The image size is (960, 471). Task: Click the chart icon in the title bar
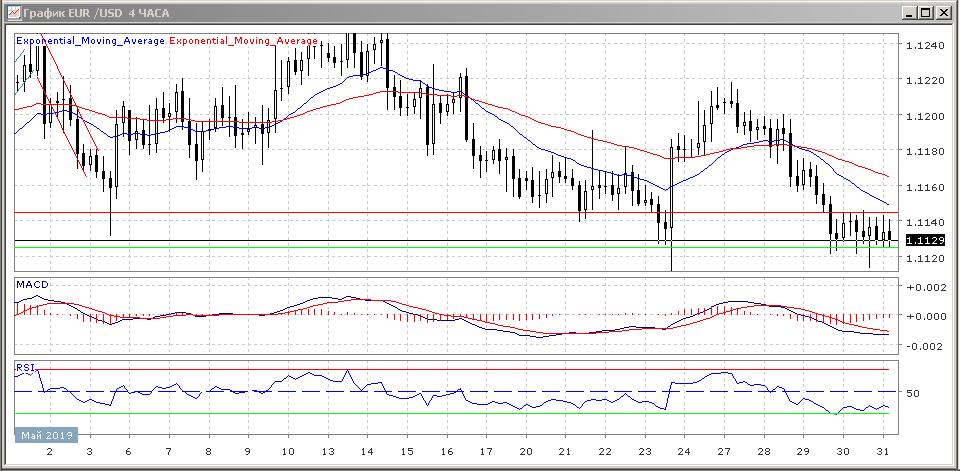coord(13,13)
